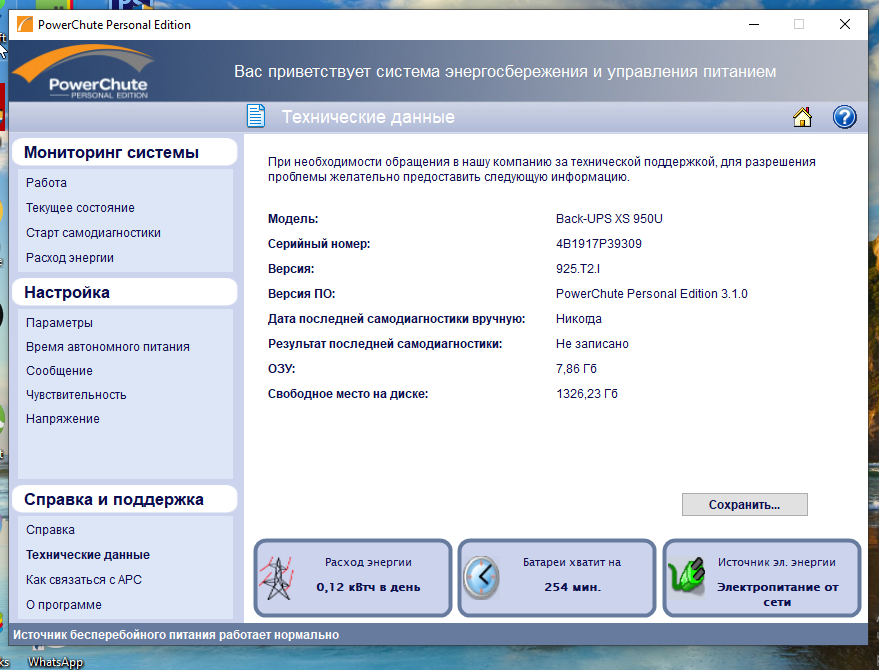Click the technical data document icon
Image resolution: width=879 pixels, height=670 pixels.
[257, 117]
